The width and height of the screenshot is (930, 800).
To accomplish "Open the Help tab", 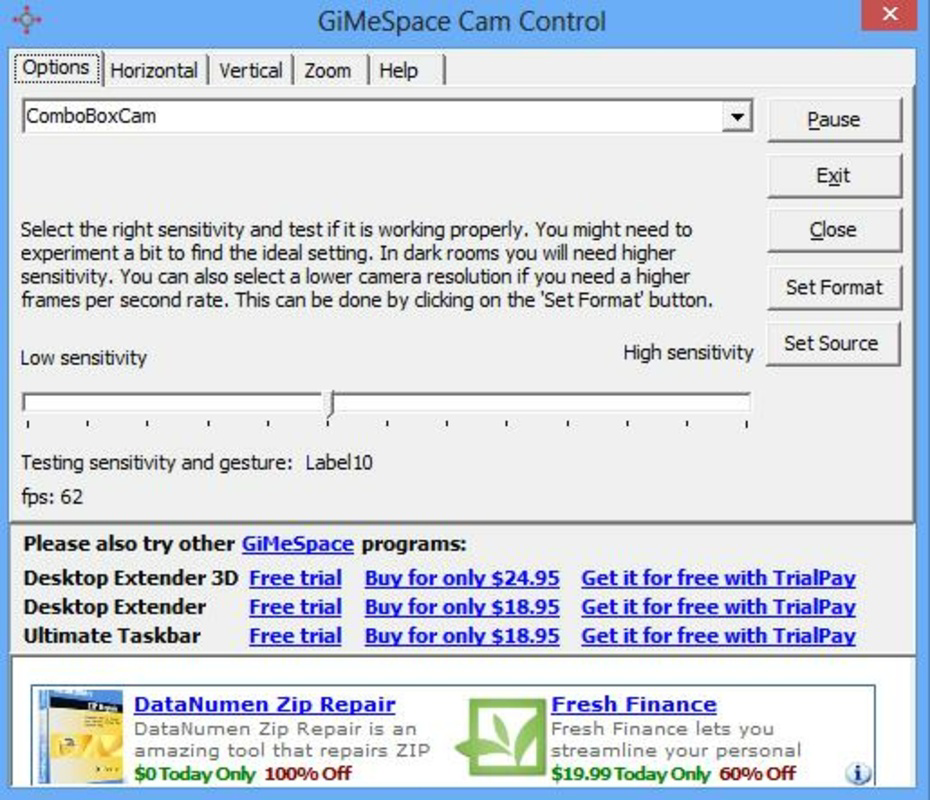I will click(403, 70).
